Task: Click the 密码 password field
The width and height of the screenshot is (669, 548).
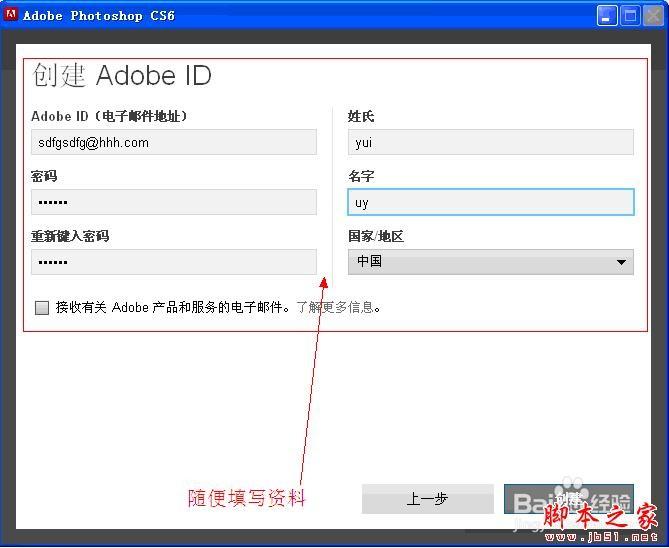Action: coord(174,202)
